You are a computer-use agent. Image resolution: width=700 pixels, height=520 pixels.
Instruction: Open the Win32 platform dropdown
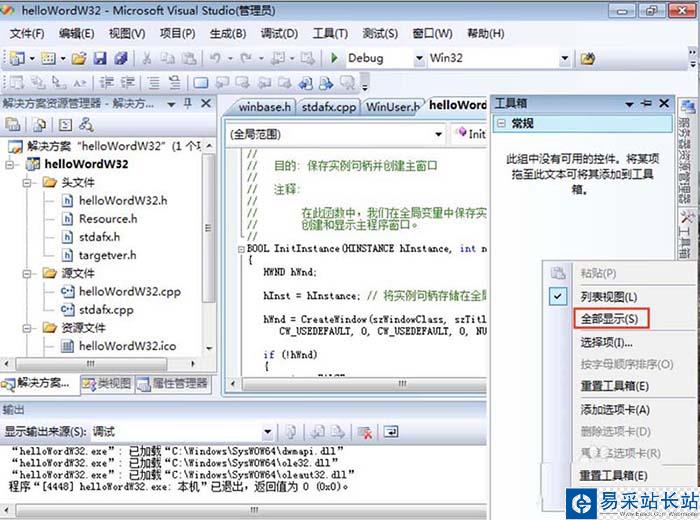click(x=565, y=58)
